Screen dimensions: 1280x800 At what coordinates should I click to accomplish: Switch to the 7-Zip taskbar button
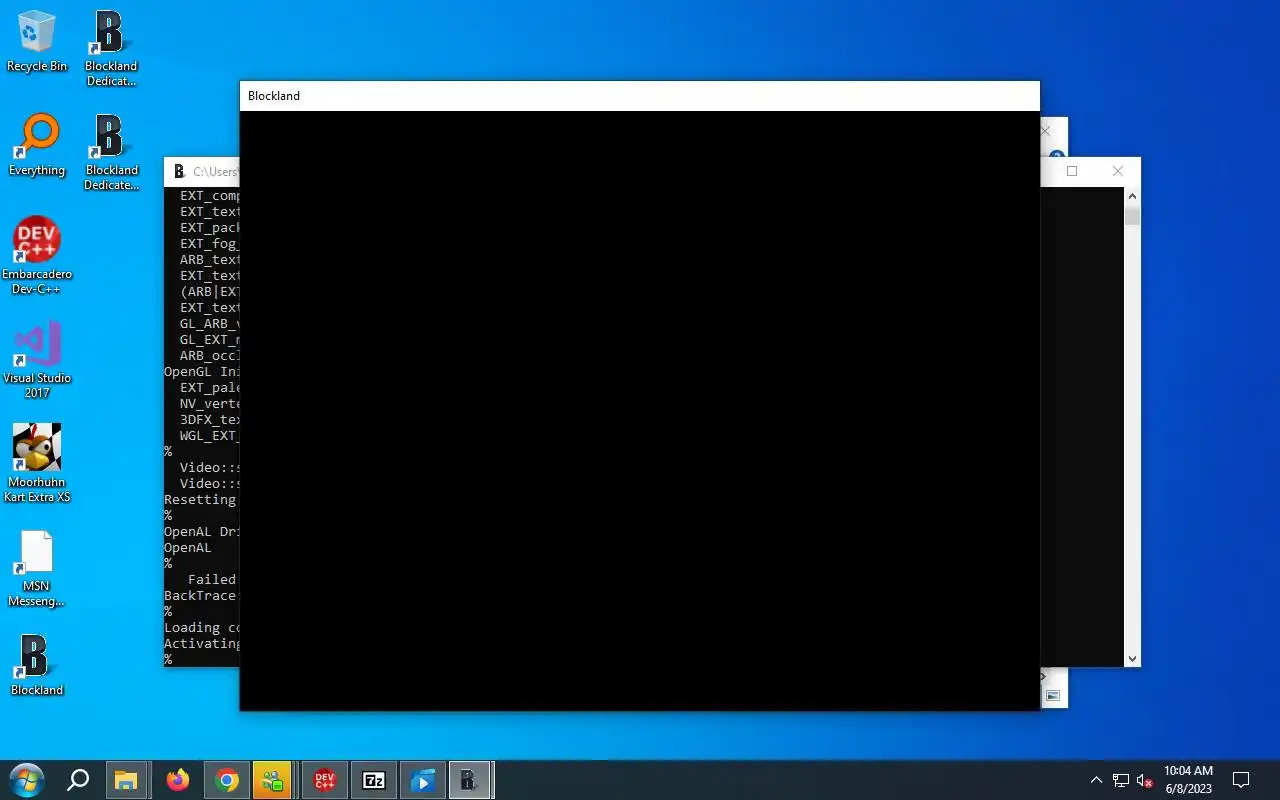pos(374,780)
